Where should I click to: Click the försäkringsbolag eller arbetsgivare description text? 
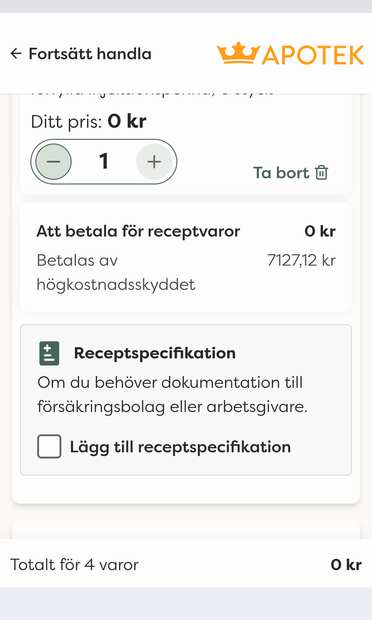tap(172, 407)
